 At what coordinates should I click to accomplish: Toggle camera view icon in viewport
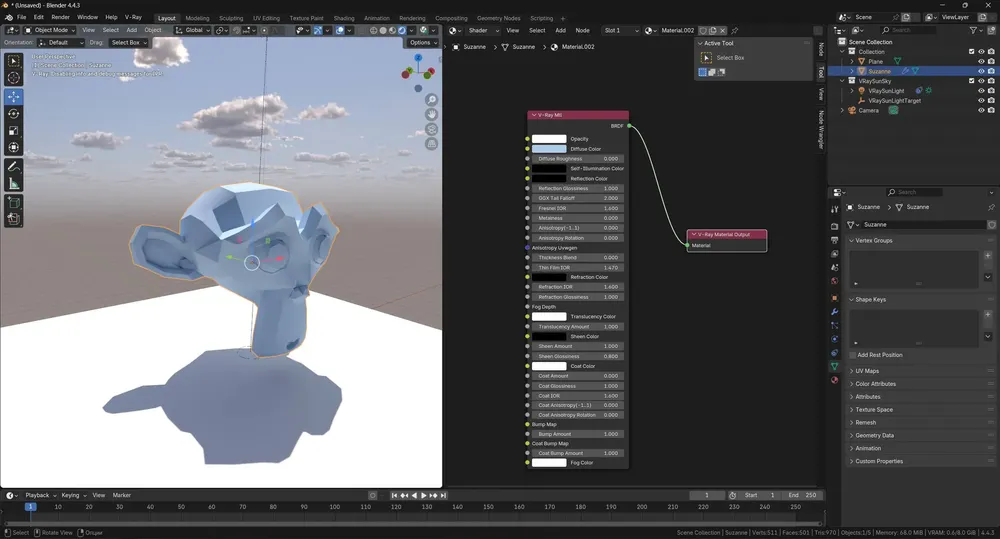(x=432, y=129)
